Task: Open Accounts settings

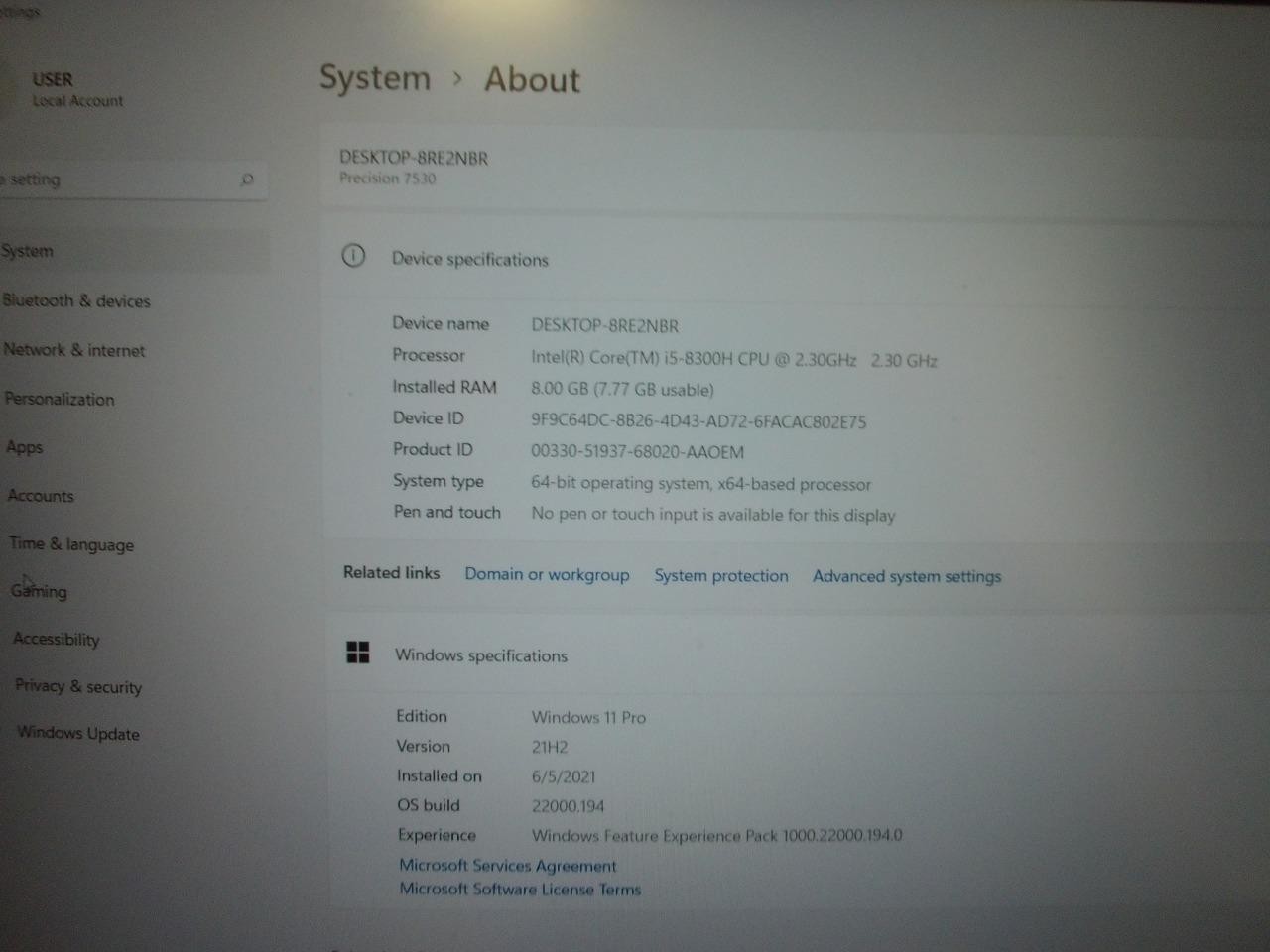Action: [x=41, y=496]
